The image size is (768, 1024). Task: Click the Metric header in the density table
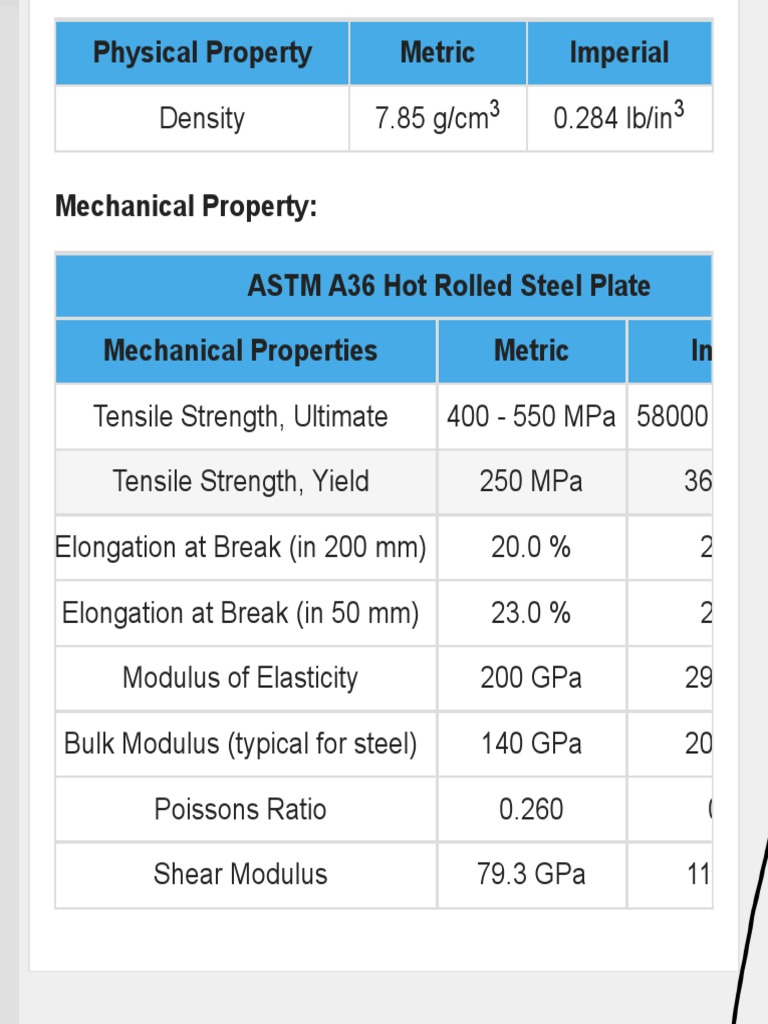pos(437,53)
